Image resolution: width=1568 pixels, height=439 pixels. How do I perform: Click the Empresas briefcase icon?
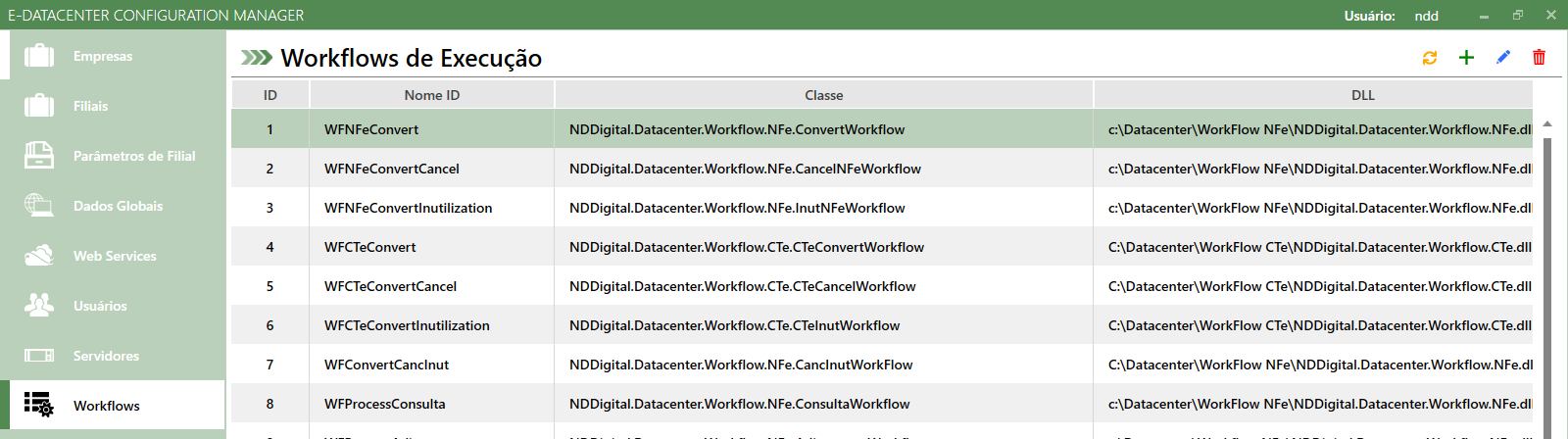[x=39, y=56]
